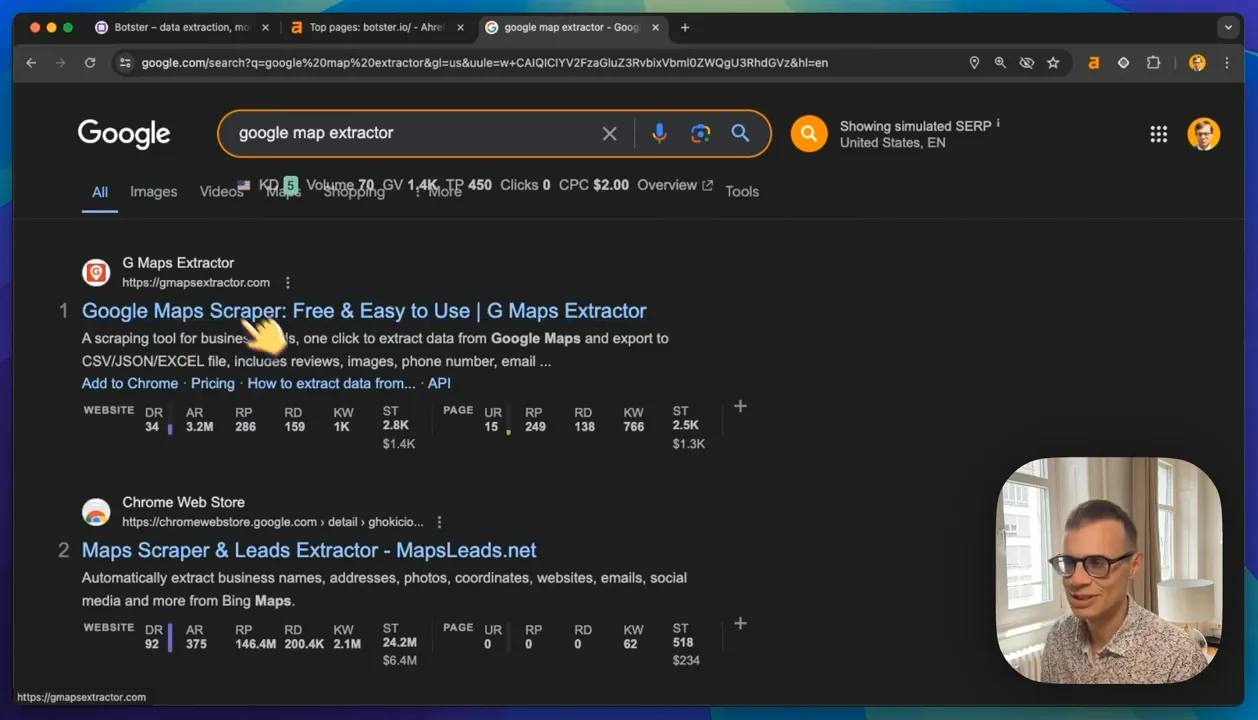Open the location permission icon in address bar

(974, 63)
